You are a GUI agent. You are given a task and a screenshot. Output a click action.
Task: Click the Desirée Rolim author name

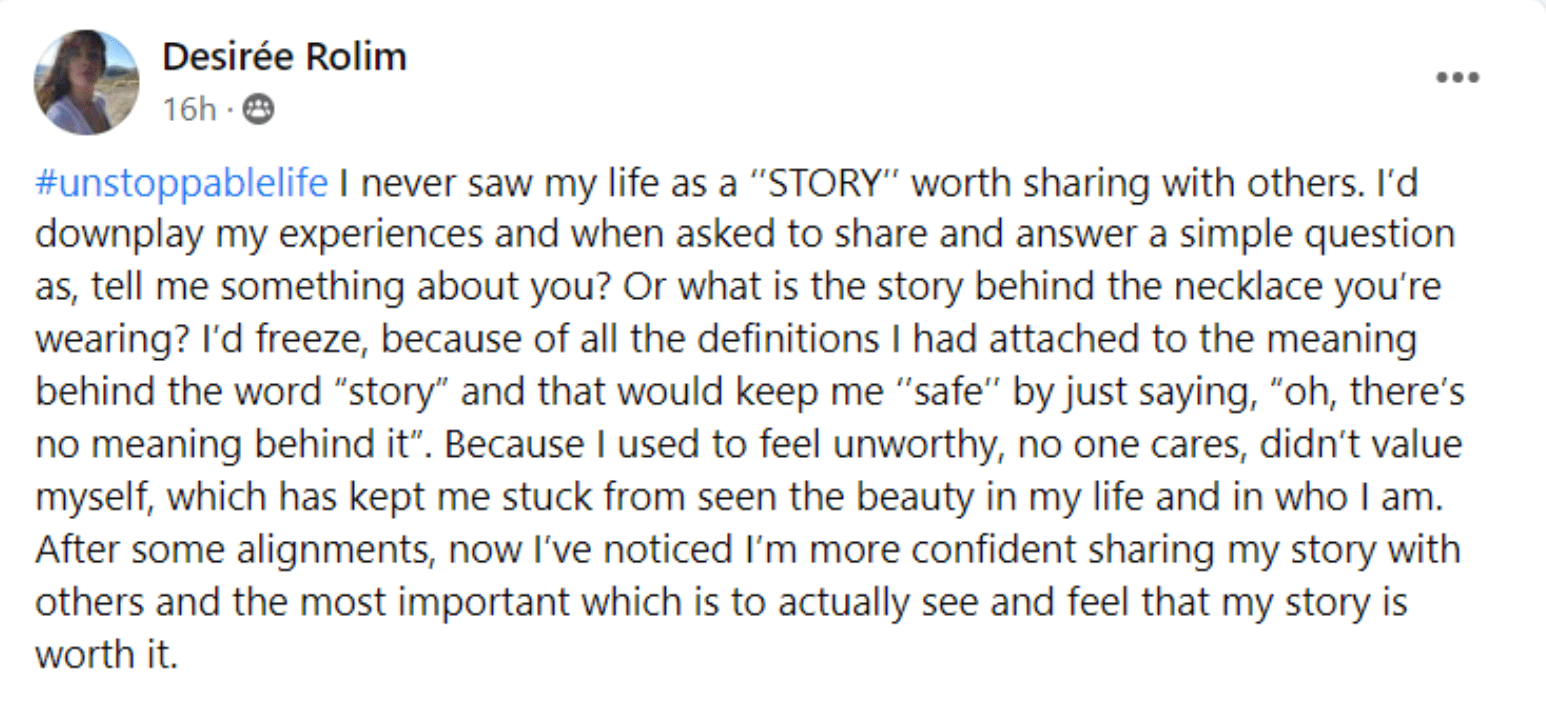pos(284,57)
